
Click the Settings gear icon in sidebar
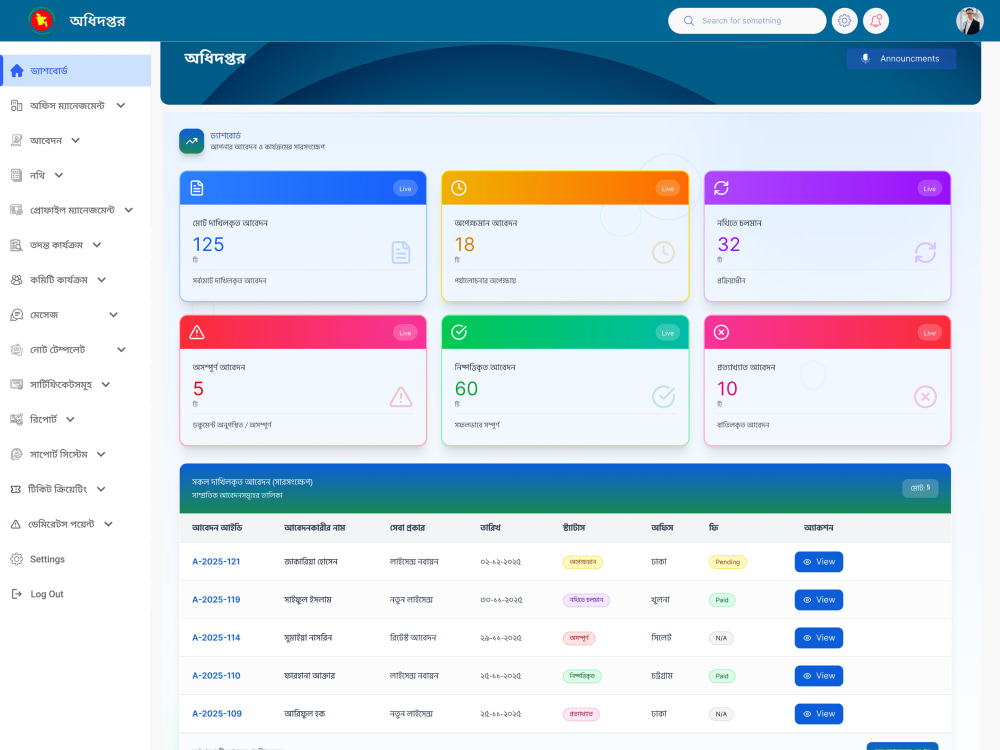[x=17, y=559]
